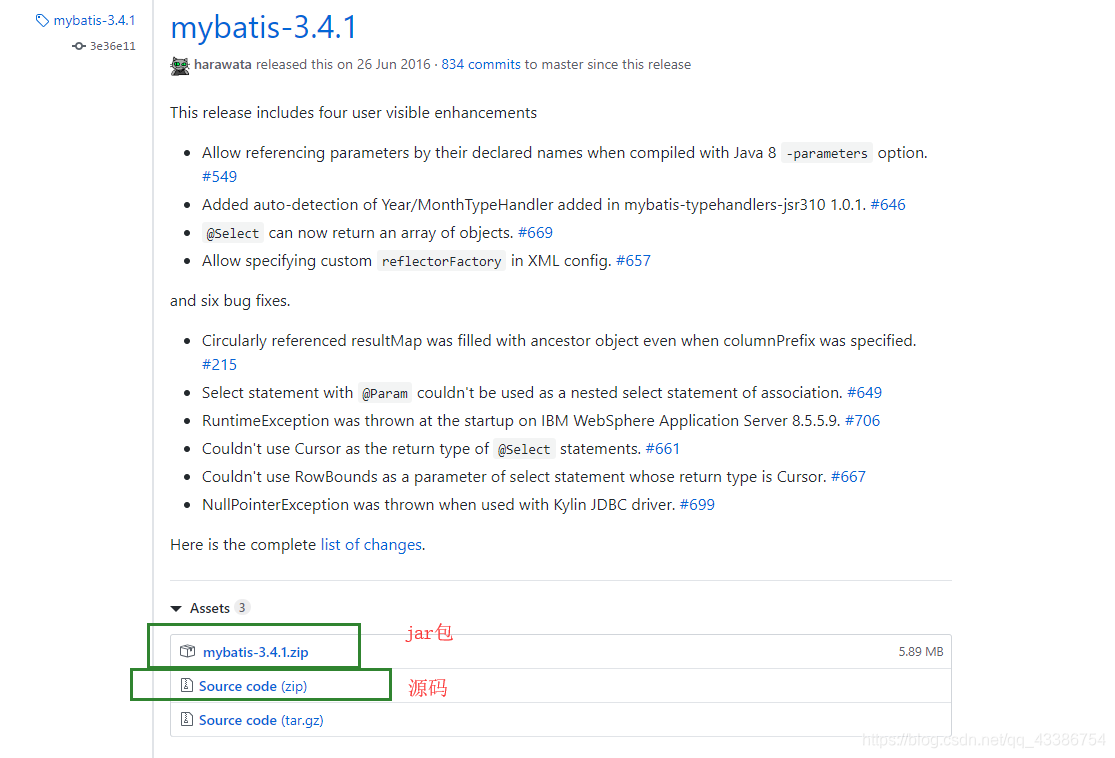
Task: Open the complete list of changes
Action: (x=371, y=545)
